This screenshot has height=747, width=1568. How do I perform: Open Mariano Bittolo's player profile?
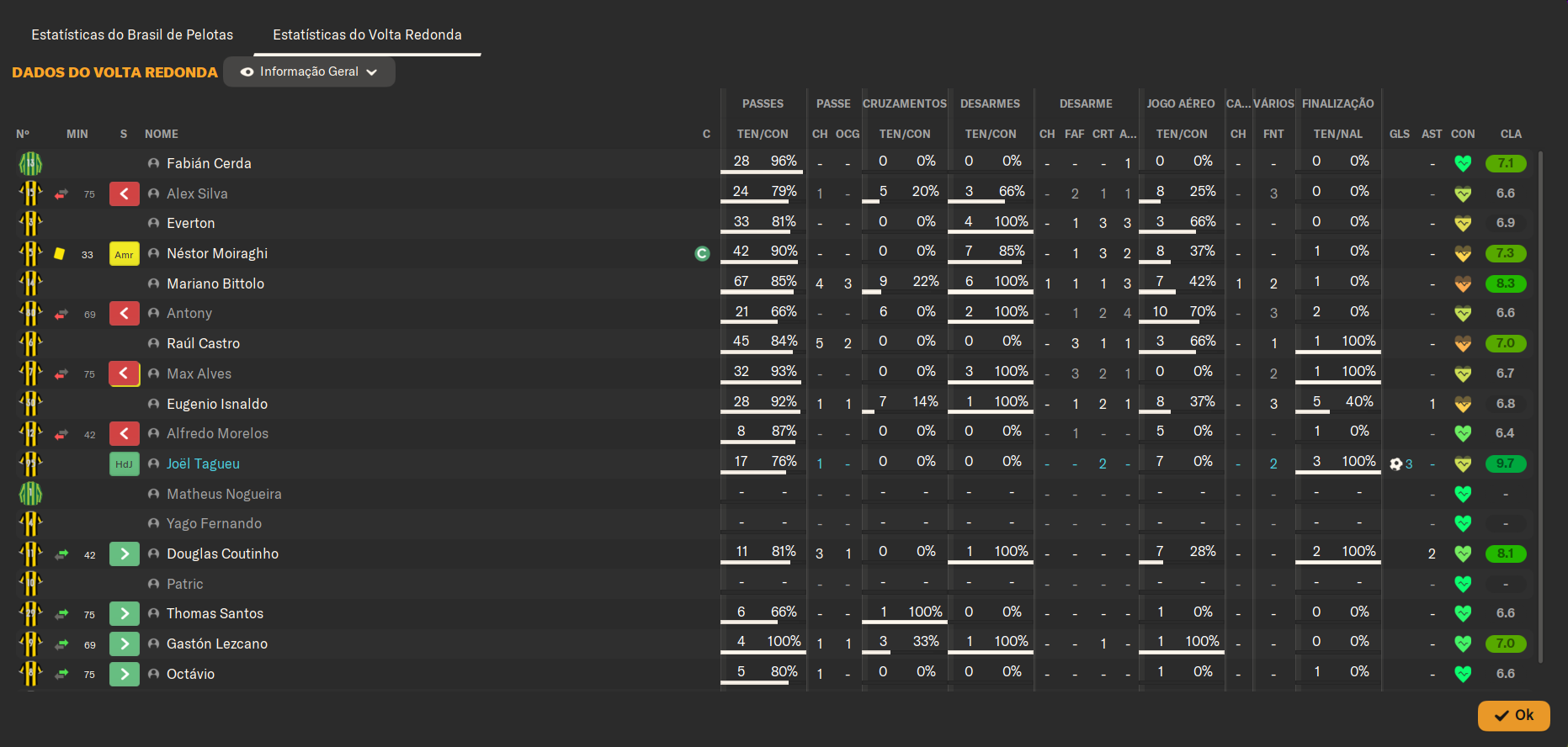[215, 283]
